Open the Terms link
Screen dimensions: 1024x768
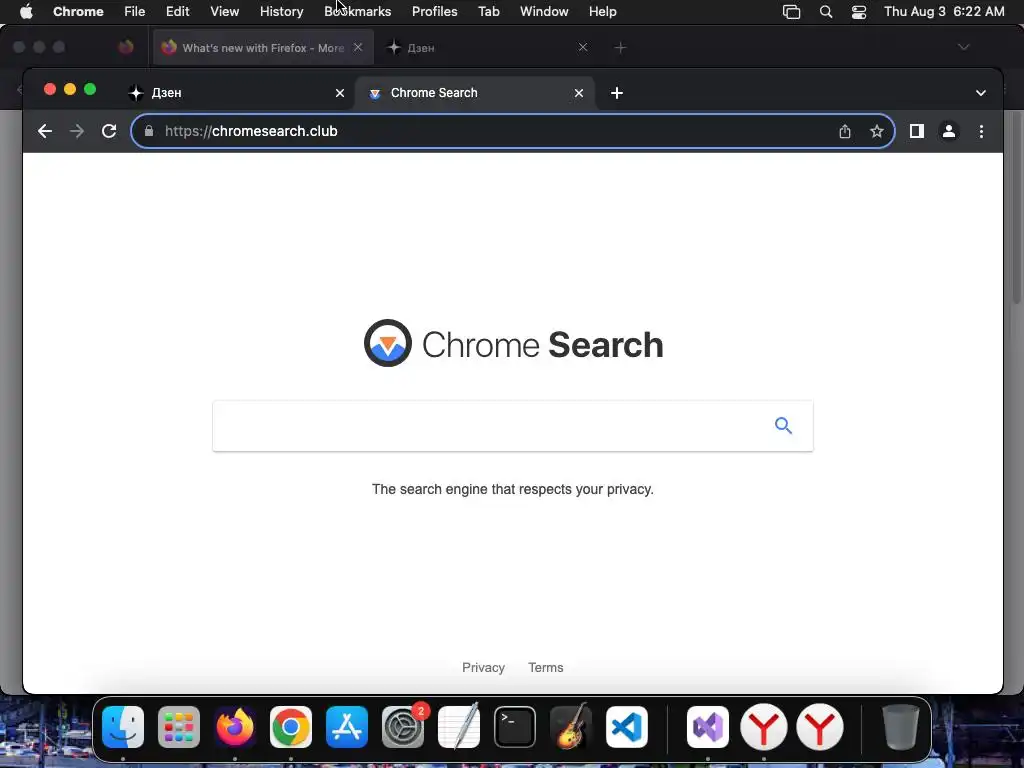545,667
